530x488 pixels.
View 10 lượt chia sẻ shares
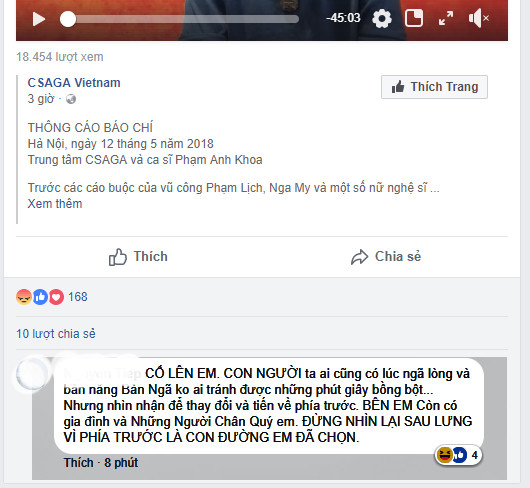56,334
